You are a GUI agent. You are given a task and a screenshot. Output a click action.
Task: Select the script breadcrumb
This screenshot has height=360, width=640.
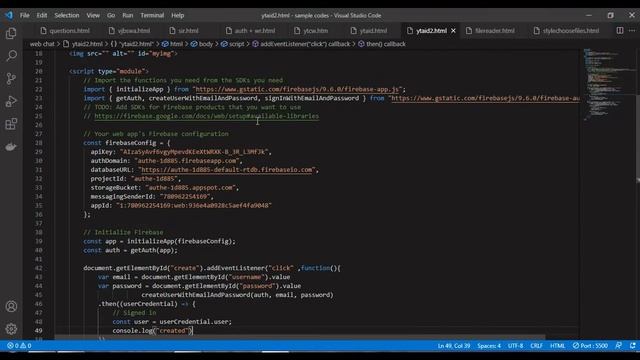point(233,44)
